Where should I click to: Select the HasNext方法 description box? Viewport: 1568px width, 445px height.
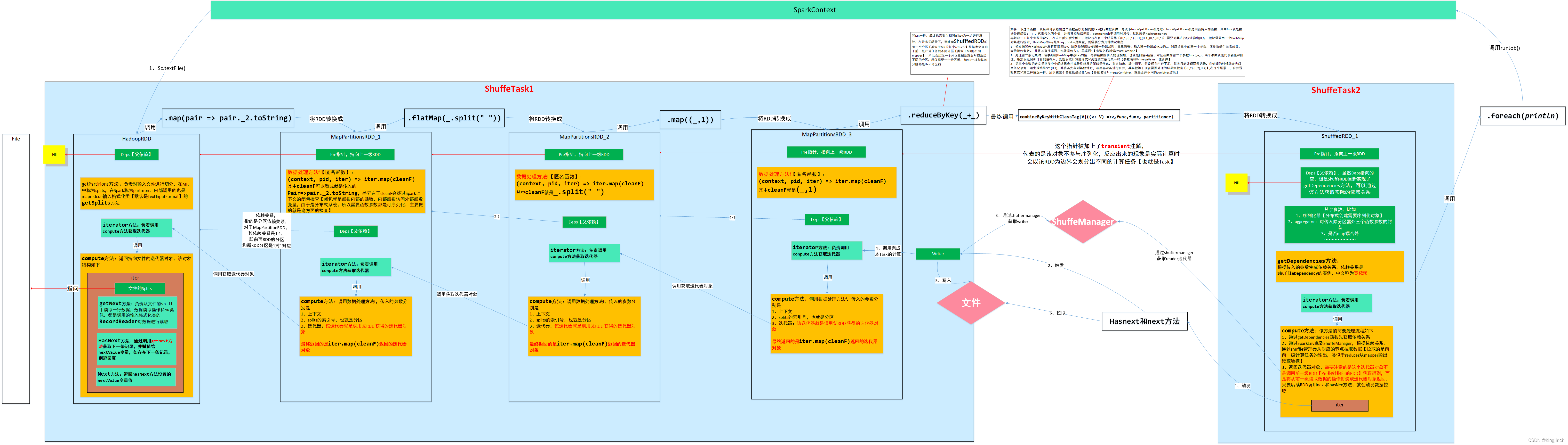[x=136, y=349]
